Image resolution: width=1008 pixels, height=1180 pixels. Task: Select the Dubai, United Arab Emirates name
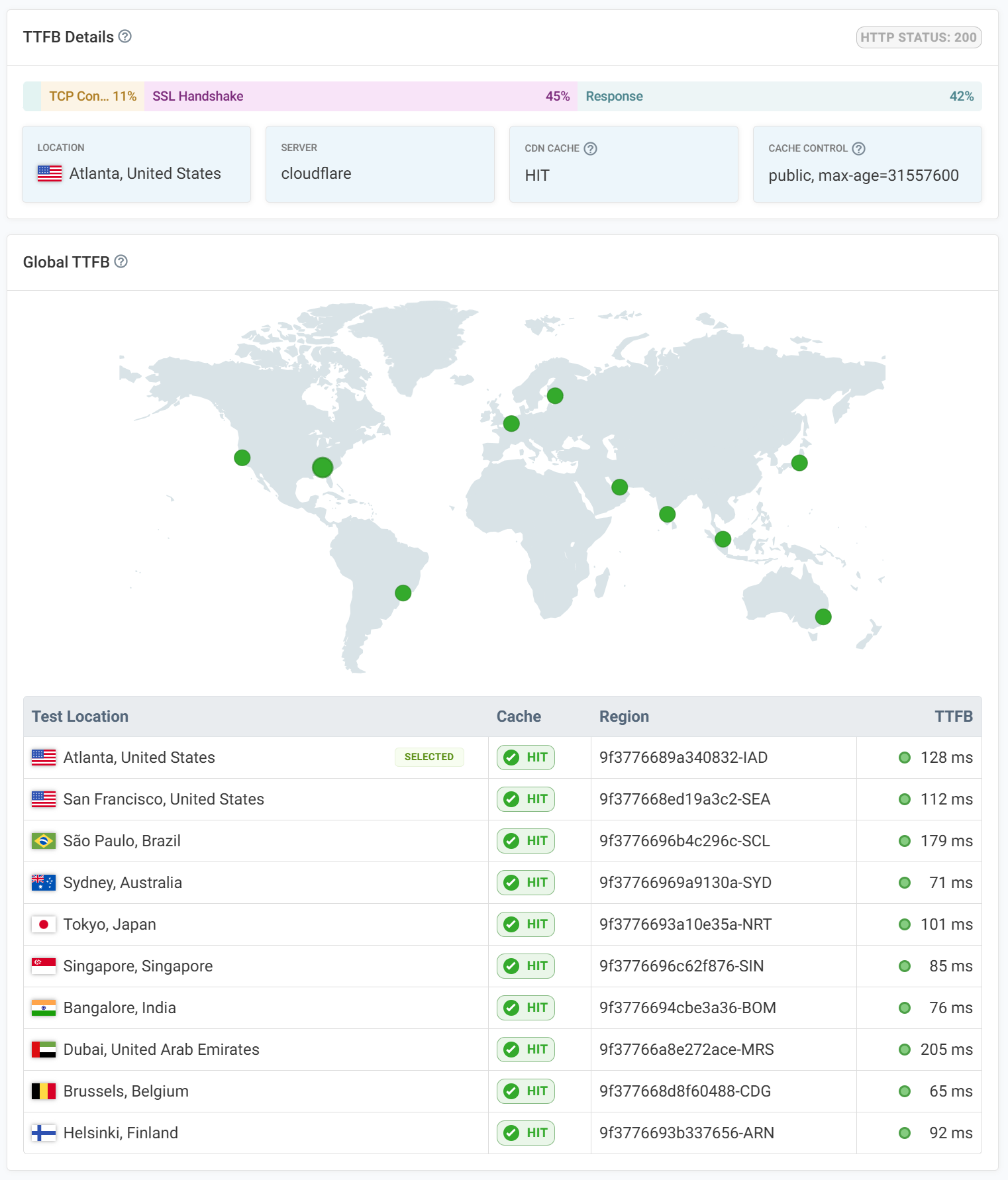(162, 1050)
